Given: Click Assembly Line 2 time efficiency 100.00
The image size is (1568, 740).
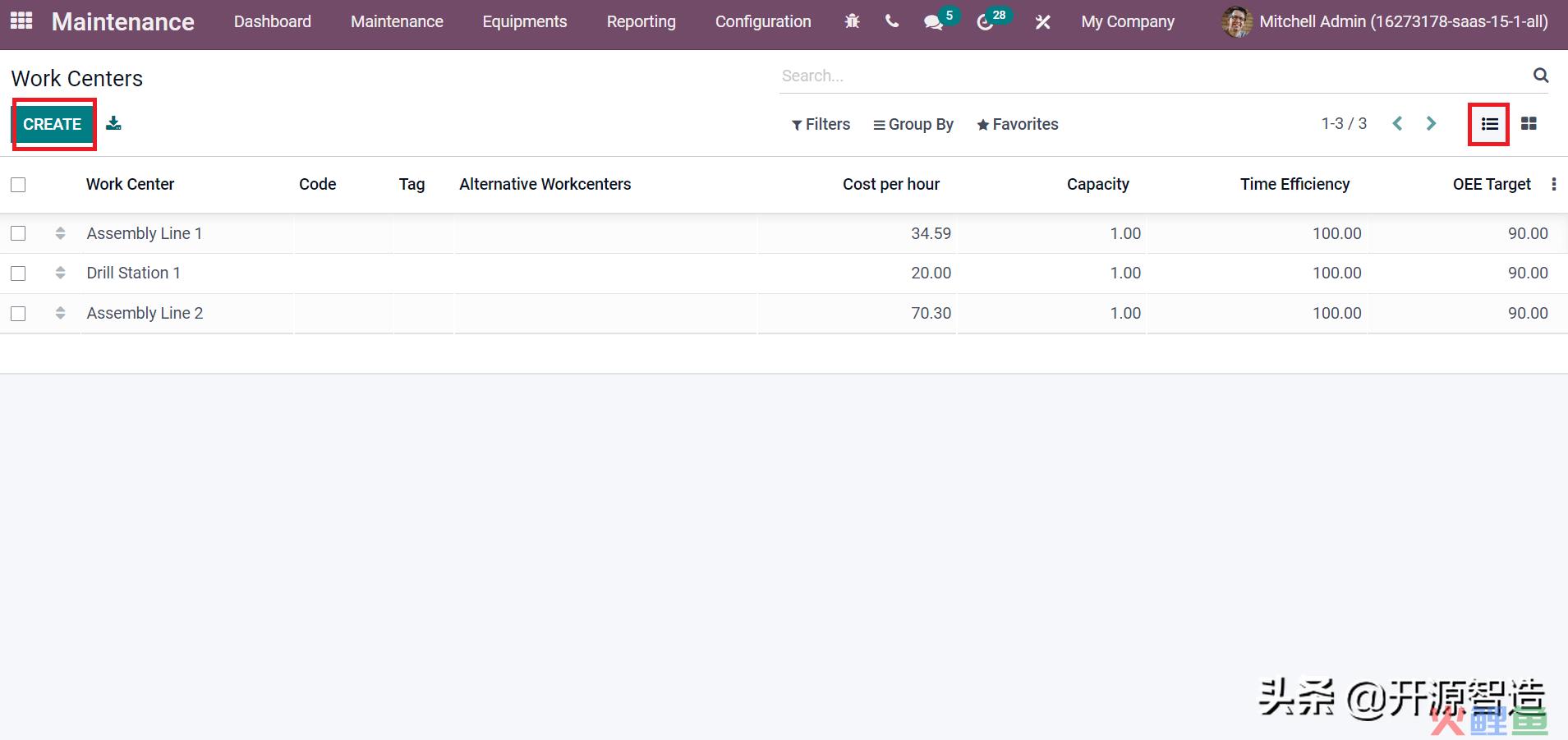Looking at the screenshot, I should (1337, 313).
